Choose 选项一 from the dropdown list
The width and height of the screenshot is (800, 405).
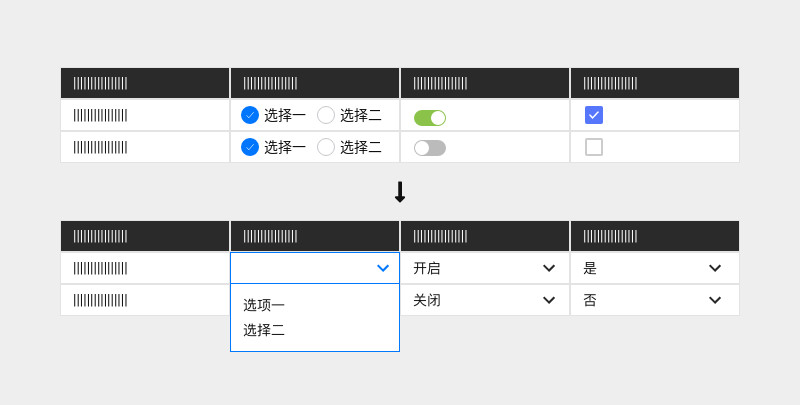coord(264,305)
